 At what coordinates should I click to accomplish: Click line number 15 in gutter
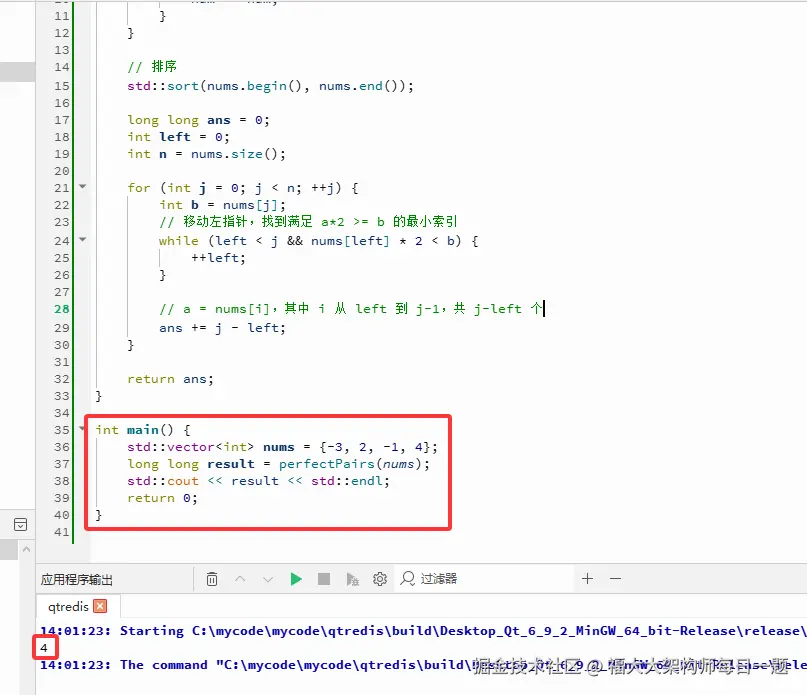click(61, 86)
